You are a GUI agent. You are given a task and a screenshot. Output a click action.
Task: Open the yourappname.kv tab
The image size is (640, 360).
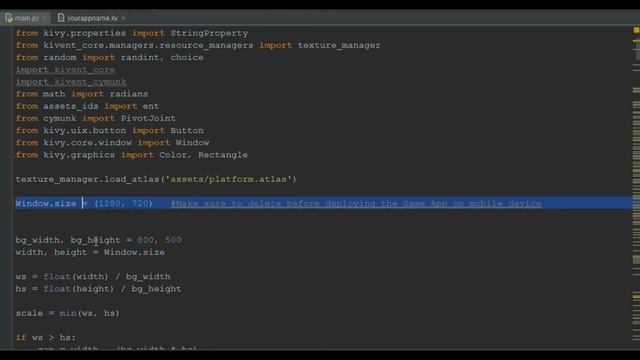tap(92, 18)
